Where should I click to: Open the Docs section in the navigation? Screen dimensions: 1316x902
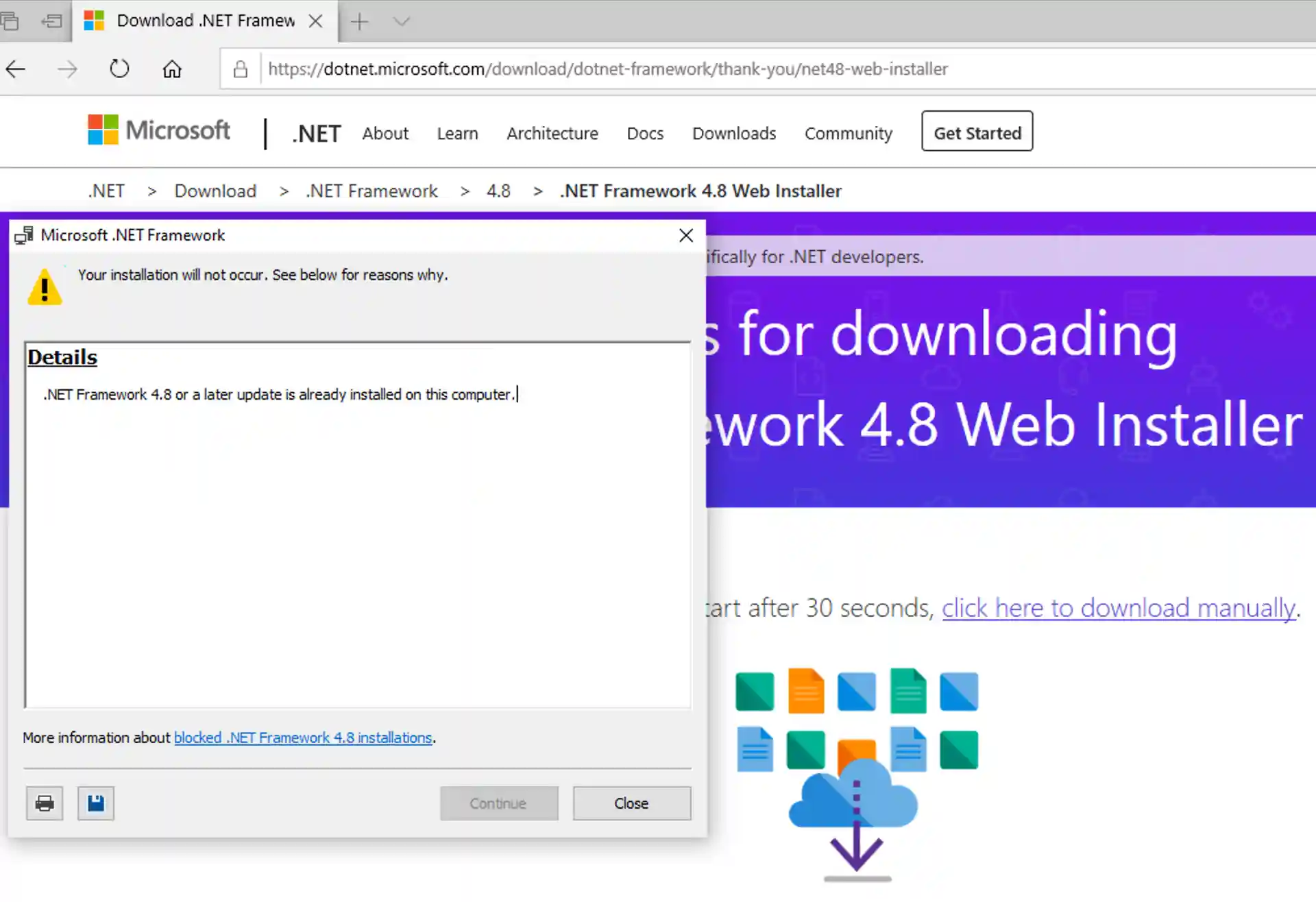point(644,133)
